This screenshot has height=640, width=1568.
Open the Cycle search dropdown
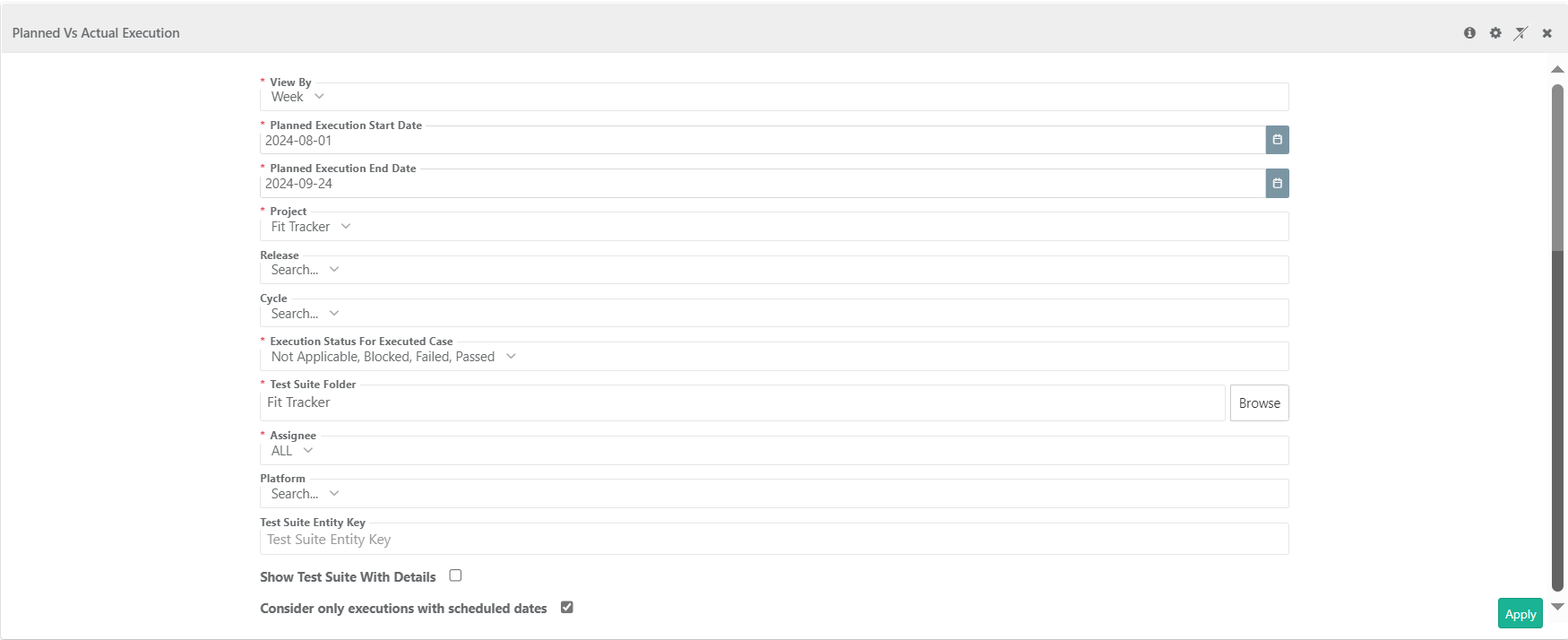(x=334, y=314)
